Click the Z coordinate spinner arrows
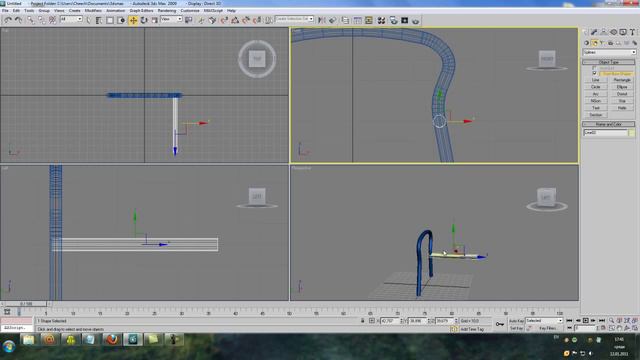This screenshot has height=360, width=640. point(456,321)
